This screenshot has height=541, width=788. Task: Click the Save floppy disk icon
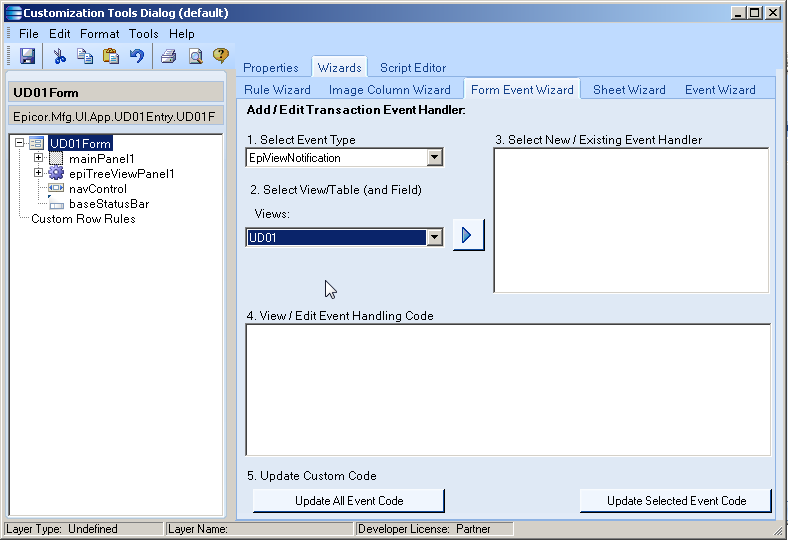(x=27, y=56)
